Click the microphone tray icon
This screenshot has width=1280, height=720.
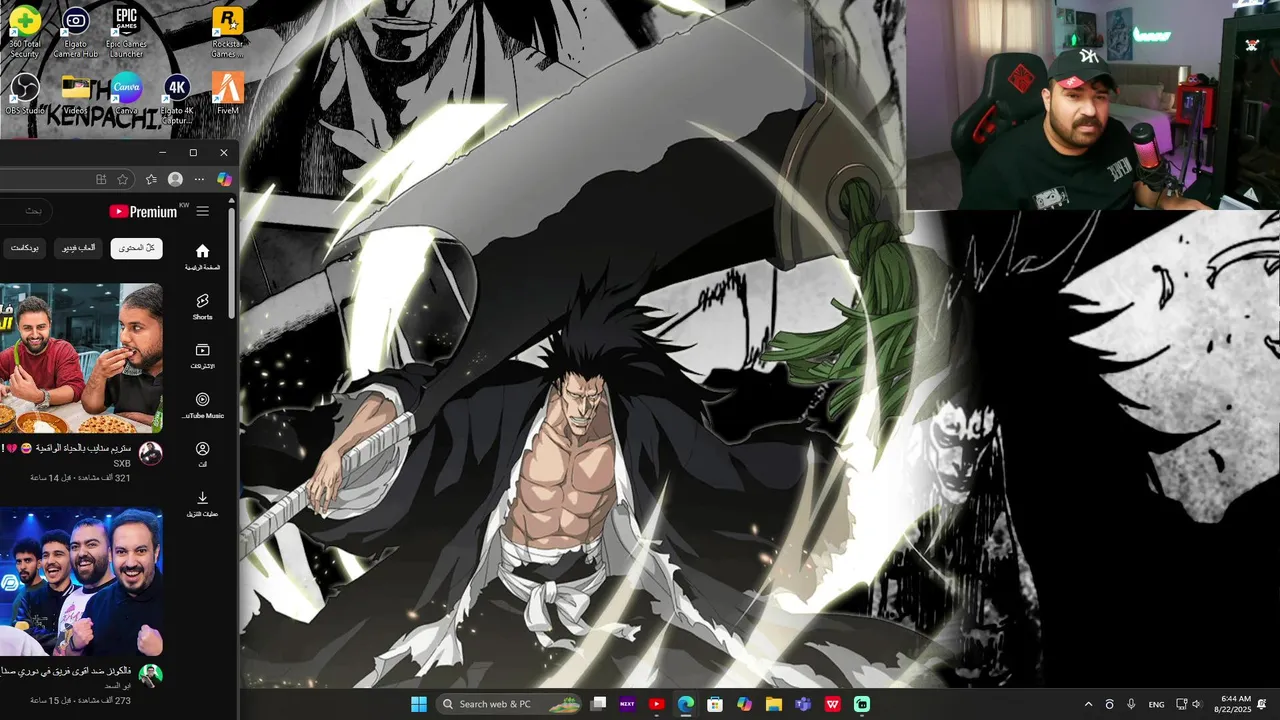[1131, 704]
